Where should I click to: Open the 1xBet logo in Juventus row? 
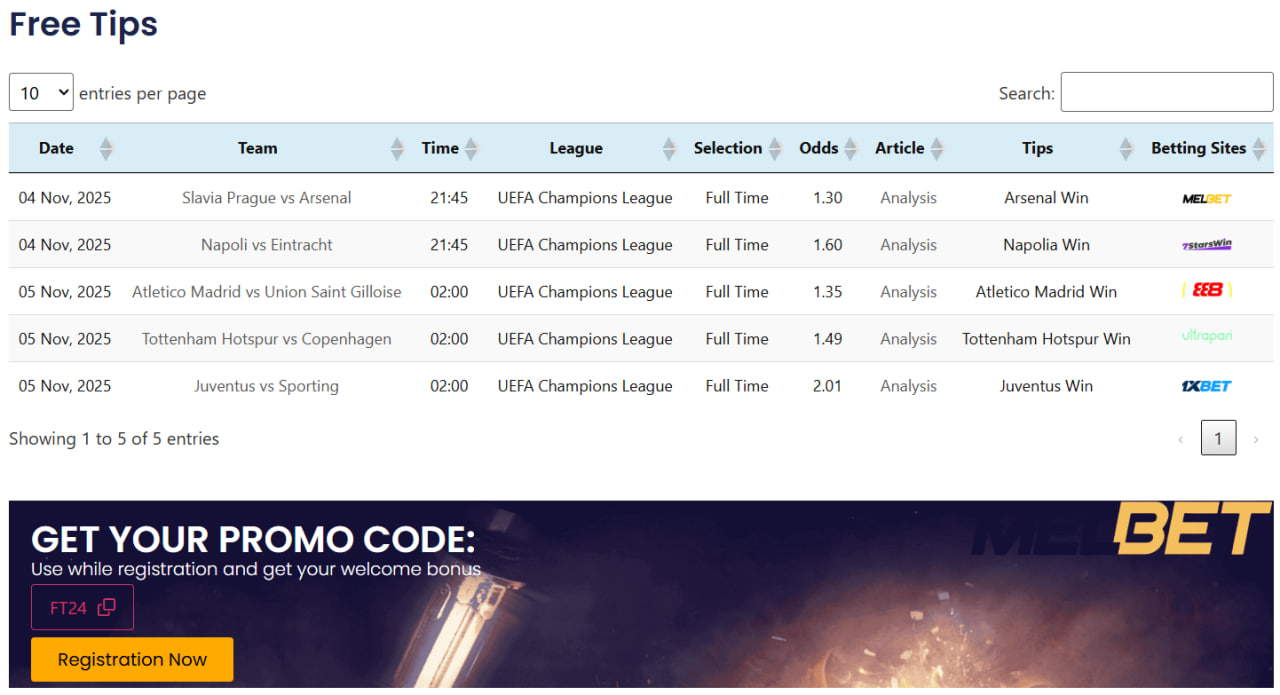tap(1206, 386)
